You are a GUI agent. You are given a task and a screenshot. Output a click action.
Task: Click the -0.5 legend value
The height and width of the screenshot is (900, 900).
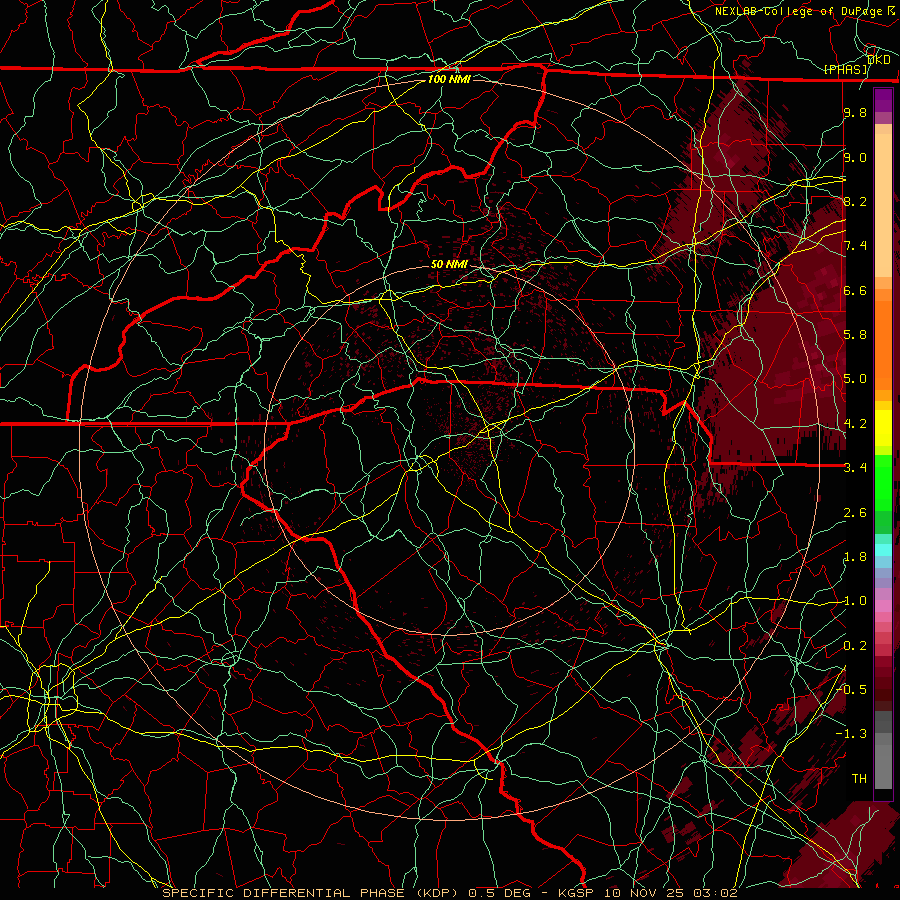[x=853, y=689]
